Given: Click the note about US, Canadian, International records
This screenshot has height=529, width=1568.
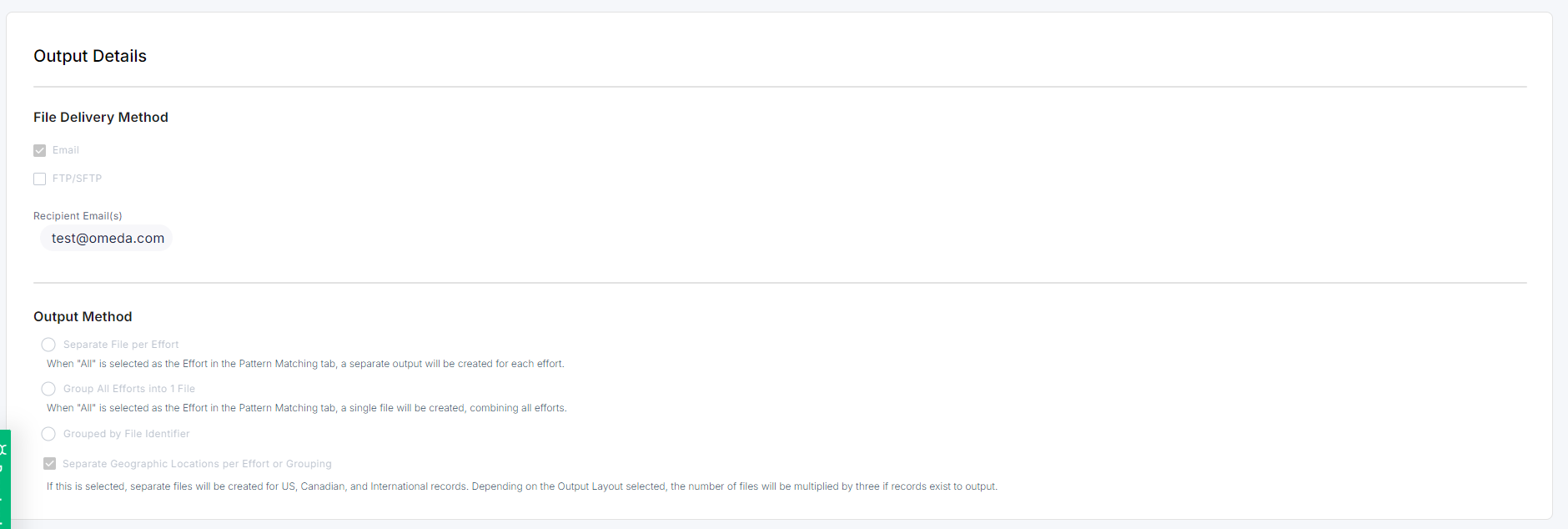Looking at the screenshot, I should pos(521,486).
